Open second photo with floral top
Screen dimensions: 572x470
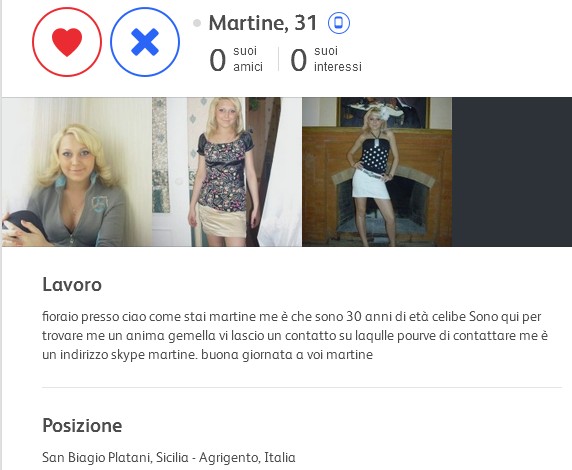click(x=227, y=172)
